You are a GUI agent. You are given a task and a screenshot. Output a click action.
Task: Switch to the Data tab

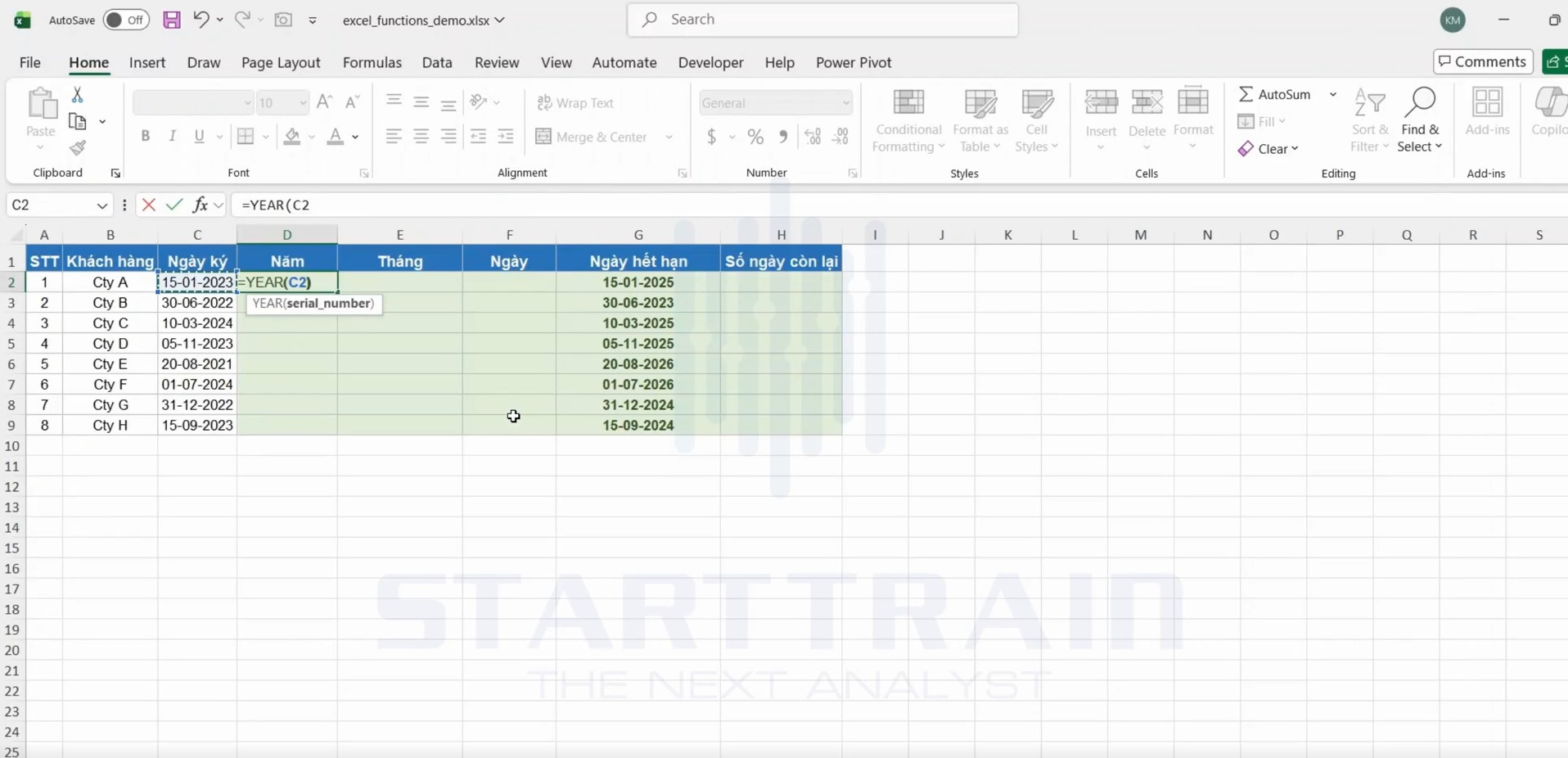point(437,62)
